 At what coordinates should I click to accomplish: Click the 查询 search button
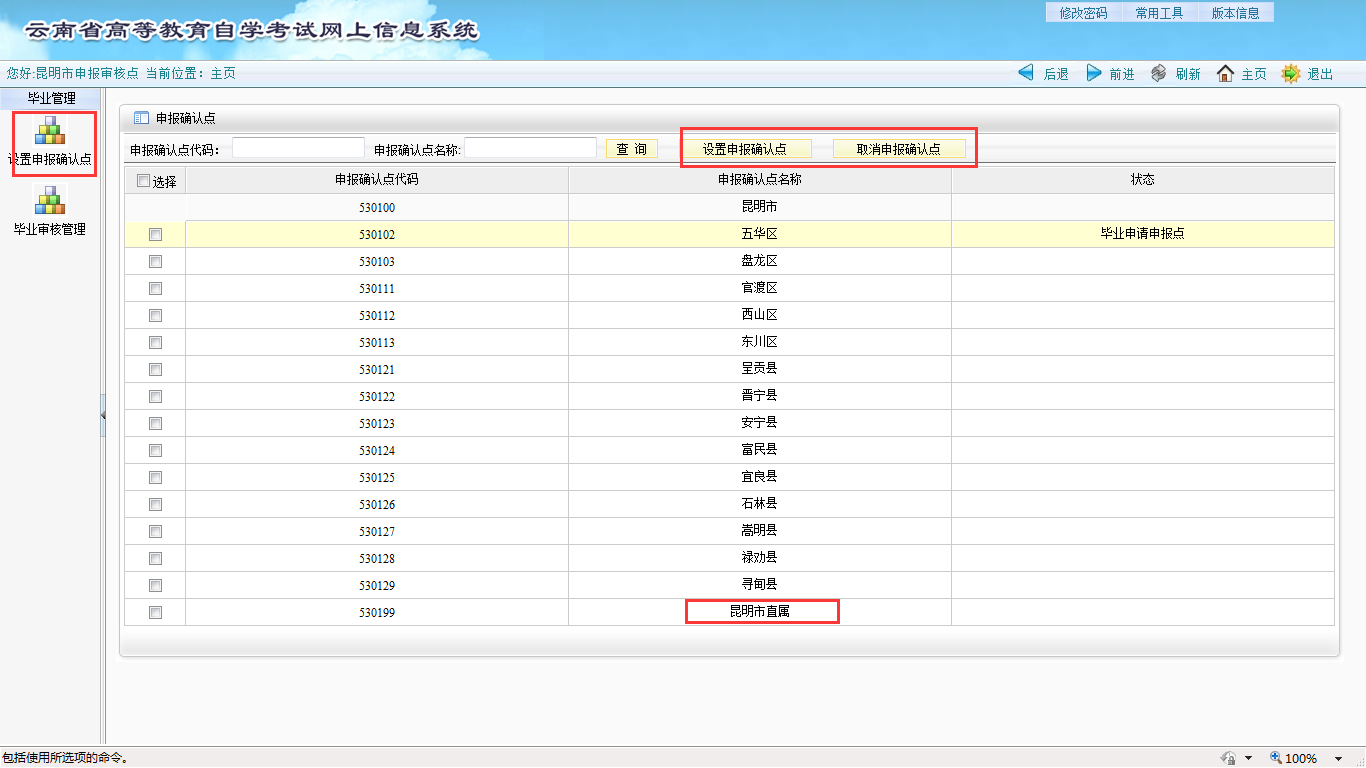click(x=631, y=149)
